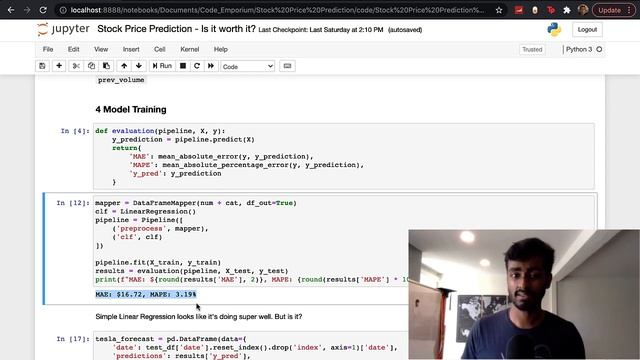Interrupt the kernel with the stop icon
640x360 pixels.
click(183, 66)
